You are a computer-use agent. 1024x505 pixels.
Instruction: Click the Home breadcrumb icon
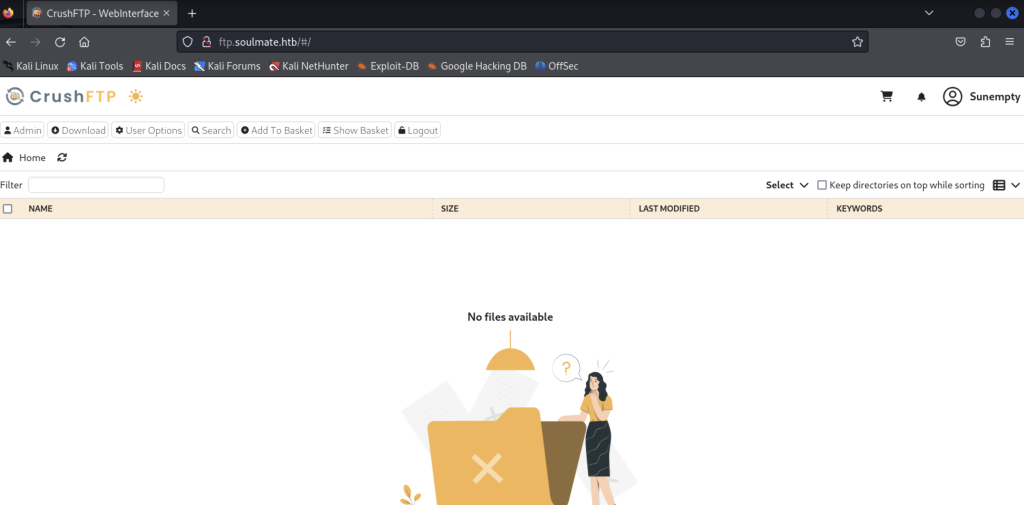[8, 158]
